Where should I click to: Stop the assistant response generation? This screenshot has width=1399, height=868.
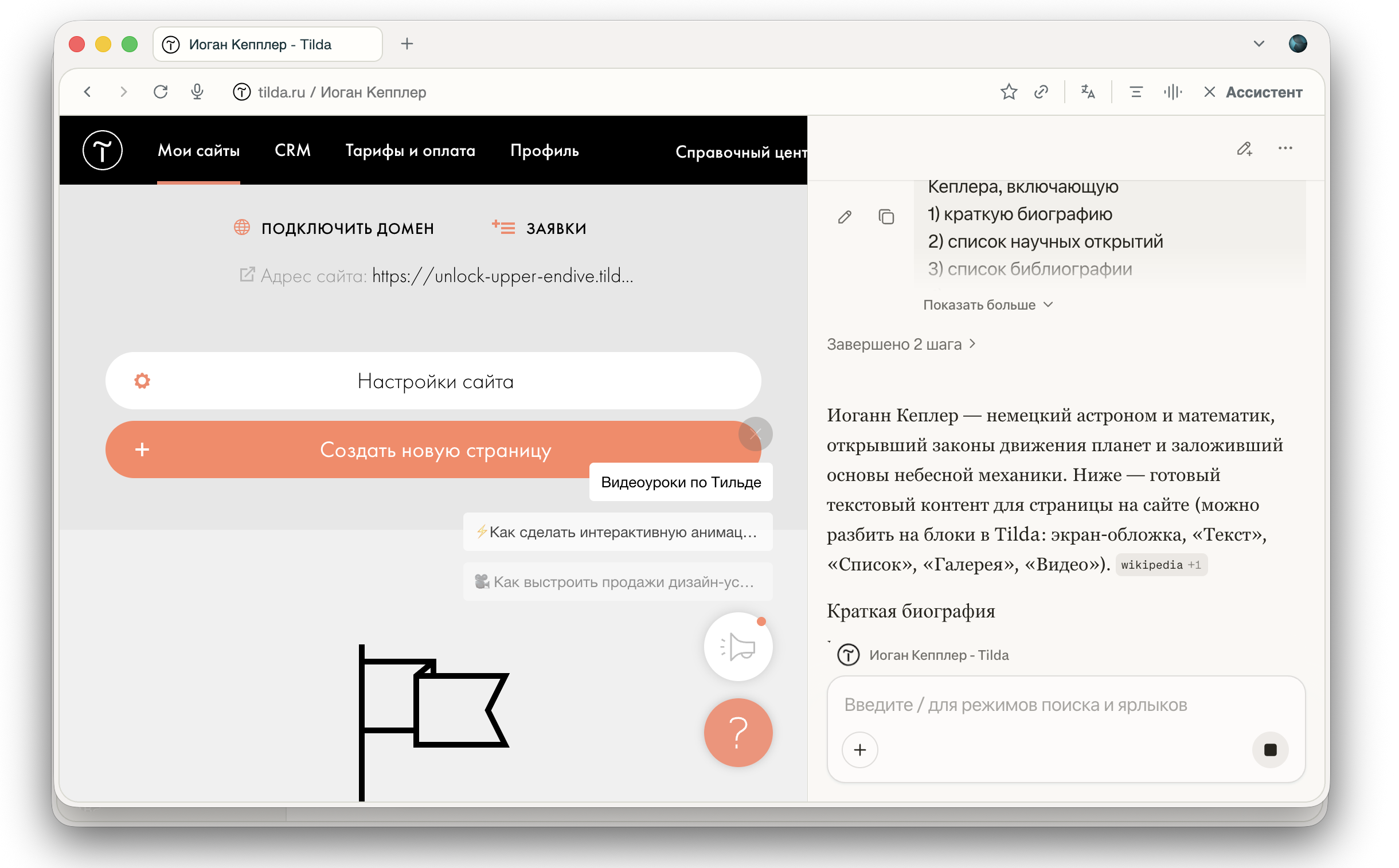[x=1269, y=749]
